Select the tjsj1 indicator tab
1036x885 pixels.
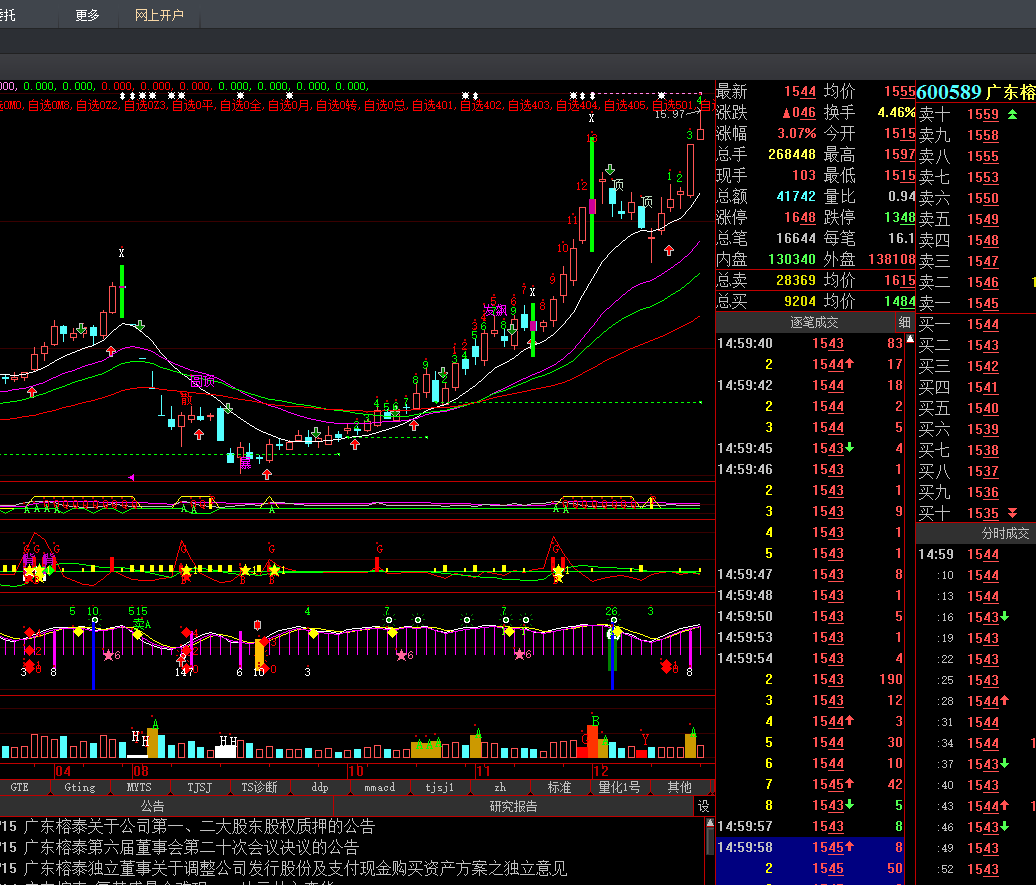[440, 787]
